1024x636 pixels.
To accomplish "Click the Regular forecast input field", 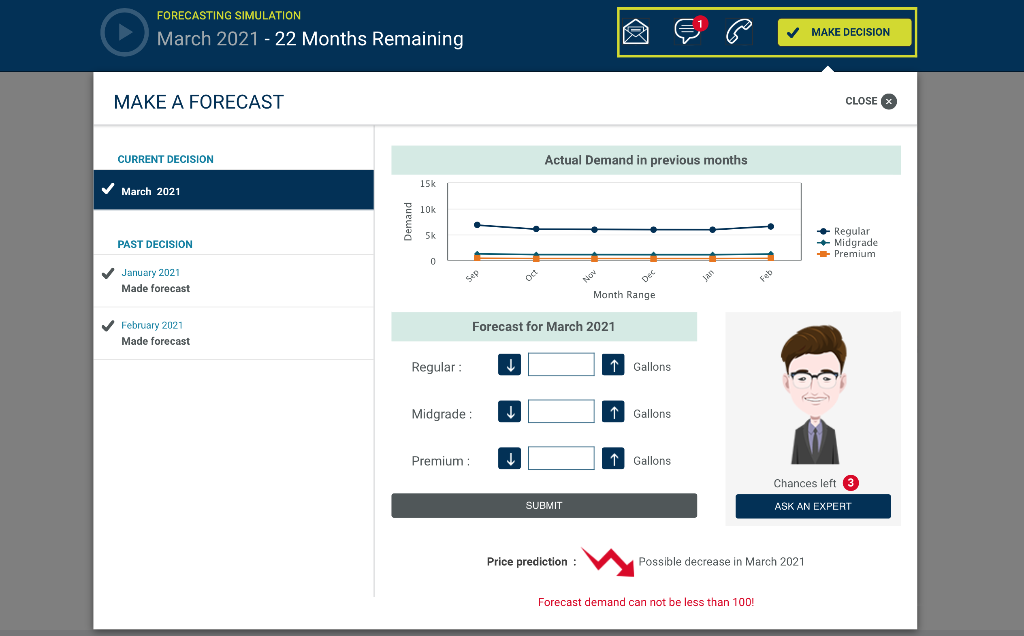I will coord(561,364).
